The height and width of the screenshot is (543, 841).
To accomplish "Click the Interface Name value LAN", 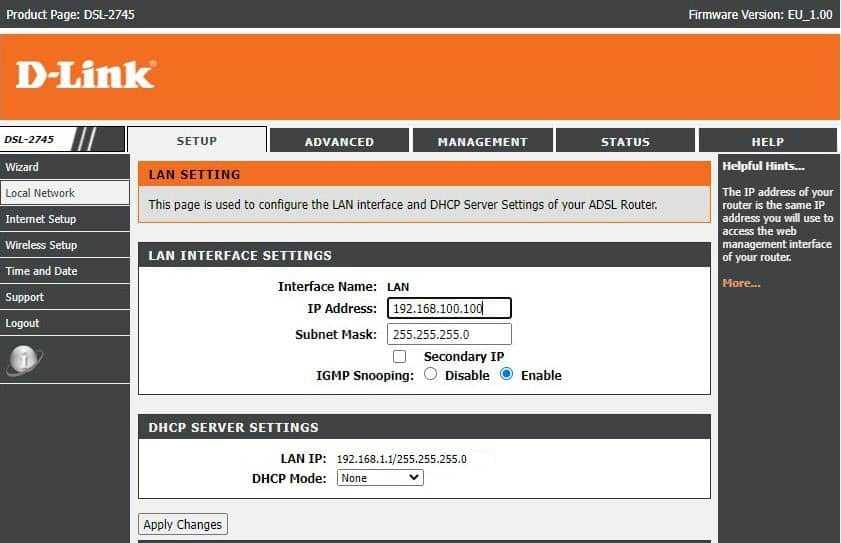I will tap(398, 287).
